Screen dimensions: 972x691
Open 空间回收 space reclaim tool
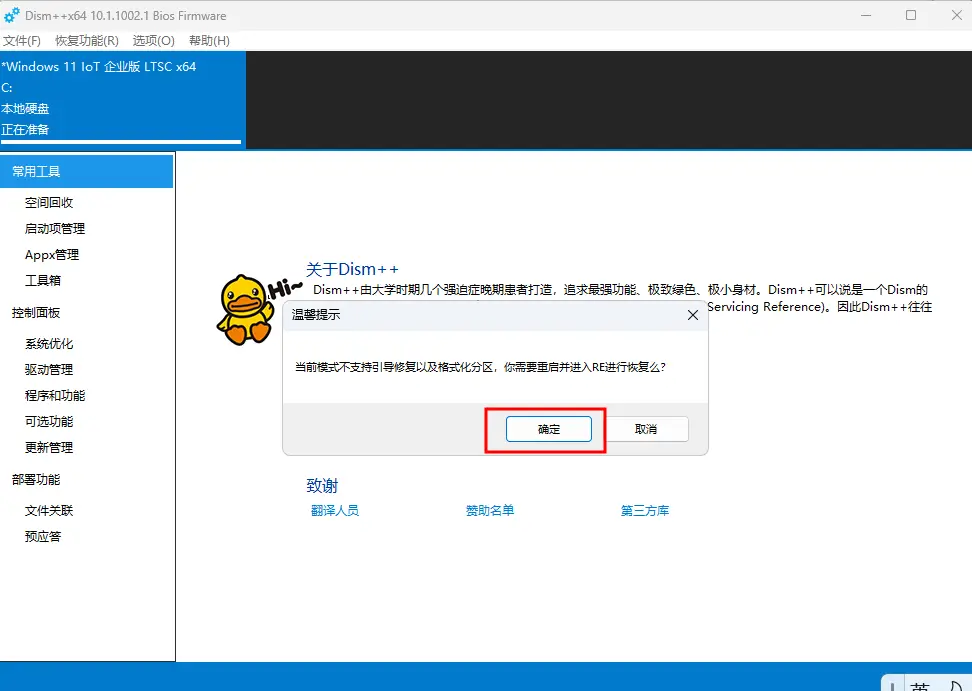[x=52, y=202]
